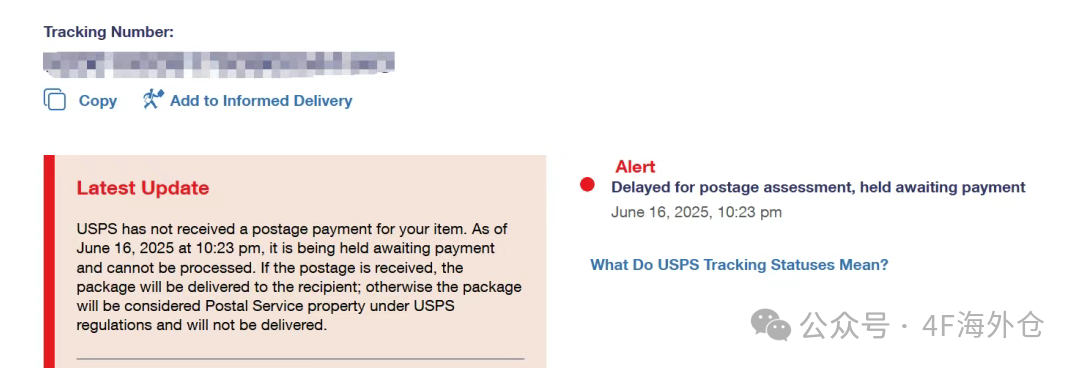Click the June 16, 2025 timestamp under Alert

point(696,212)
